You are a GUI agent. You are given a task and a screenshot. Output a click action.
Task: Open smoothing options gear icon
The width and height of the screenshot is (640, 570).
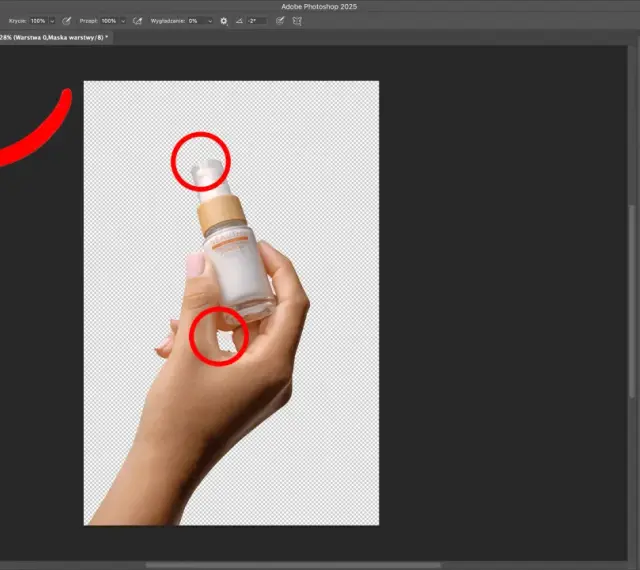(x=224, y=21)
